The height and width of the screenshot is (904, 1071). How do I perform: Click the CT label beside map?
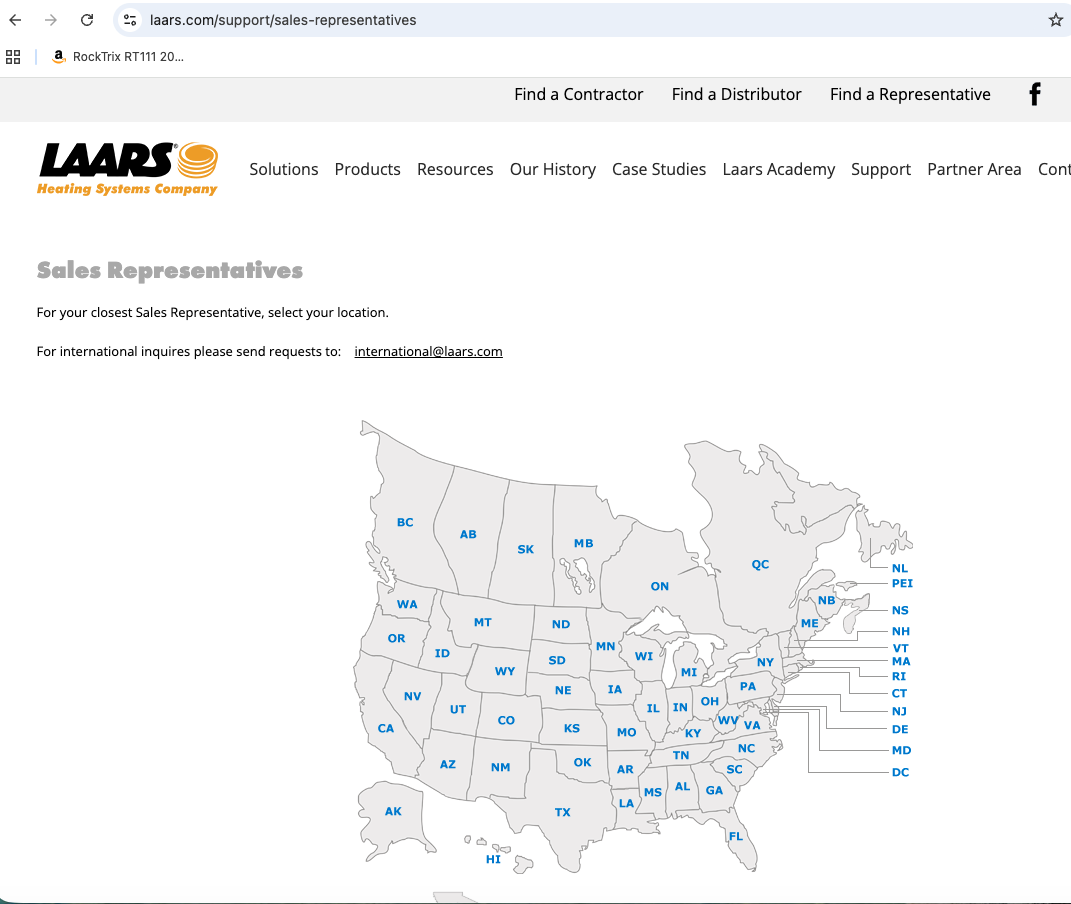[x=900, y=694]
